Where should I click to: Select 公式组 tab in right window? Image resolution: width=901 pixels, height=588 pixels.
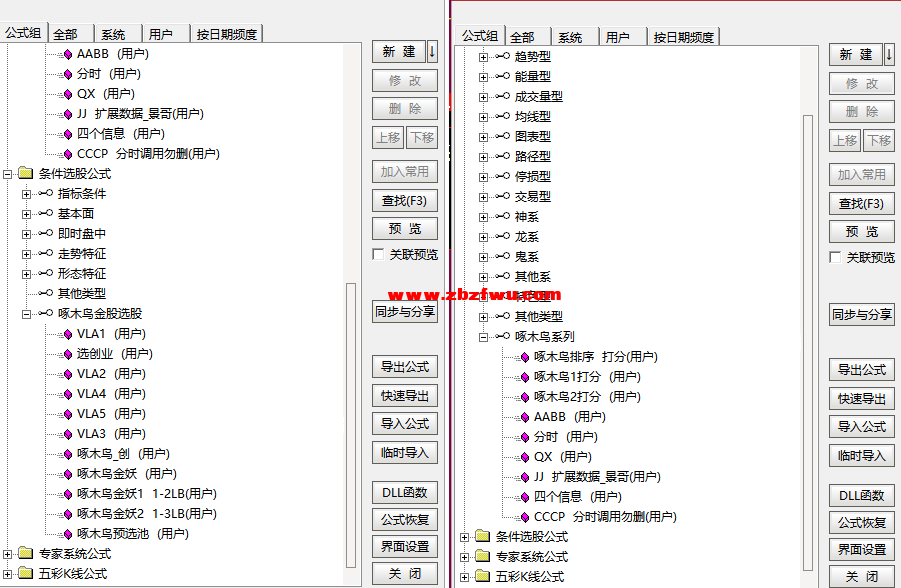pos(480,36)
